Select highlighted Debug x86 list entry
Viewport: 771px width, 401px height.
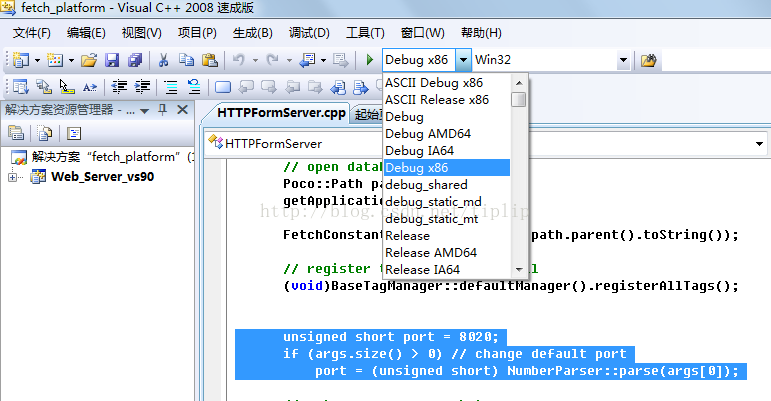(x=447, y=168)
